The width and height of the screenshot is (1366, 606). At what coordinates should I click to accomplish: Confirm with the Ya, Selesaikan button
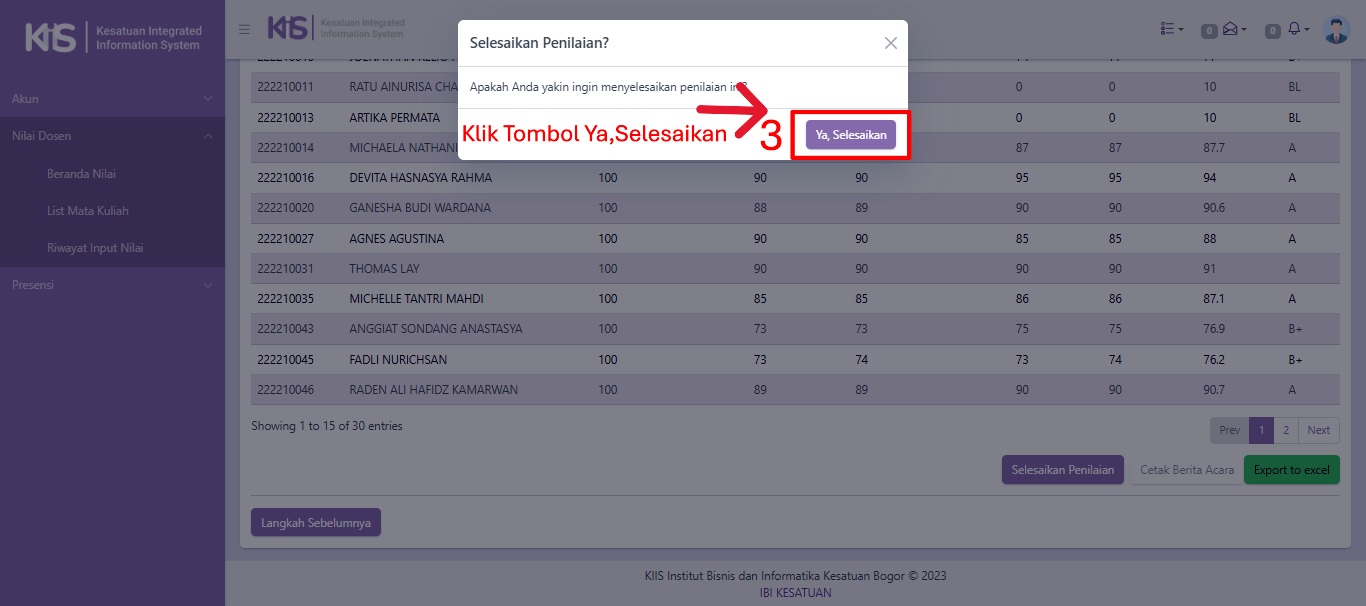[851, 135]
